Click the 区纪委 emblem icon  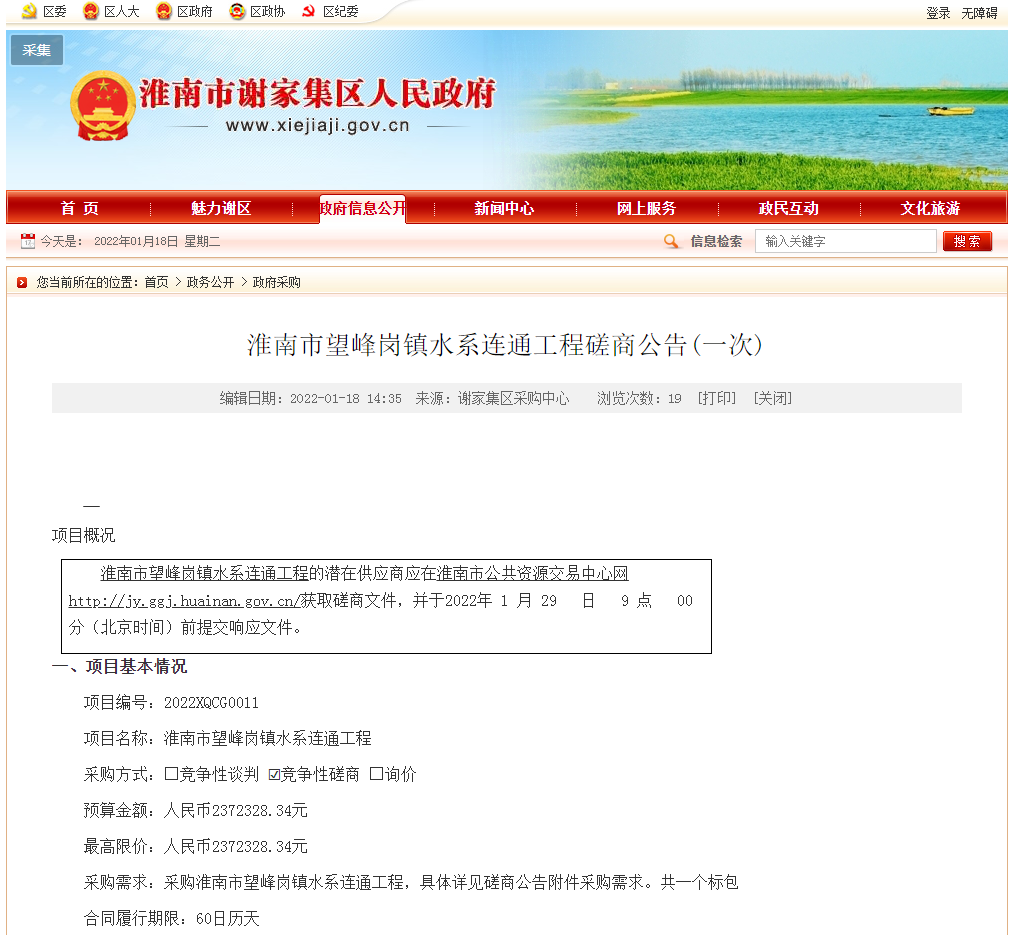tap(309, 13)
